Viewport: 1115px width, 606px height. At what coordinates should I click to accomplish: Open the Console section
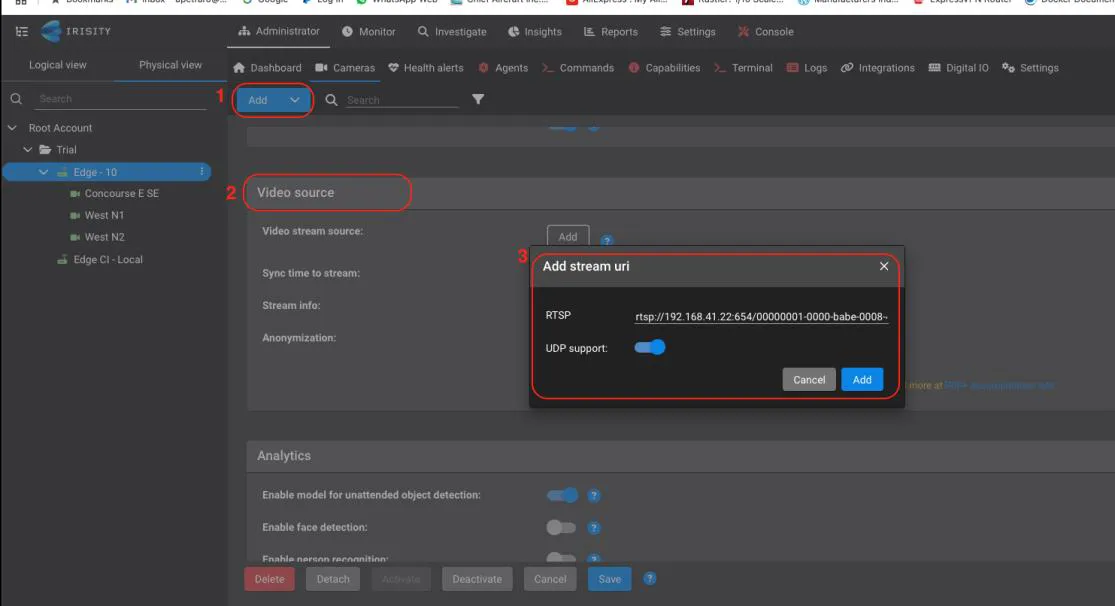tap(765, 31)
